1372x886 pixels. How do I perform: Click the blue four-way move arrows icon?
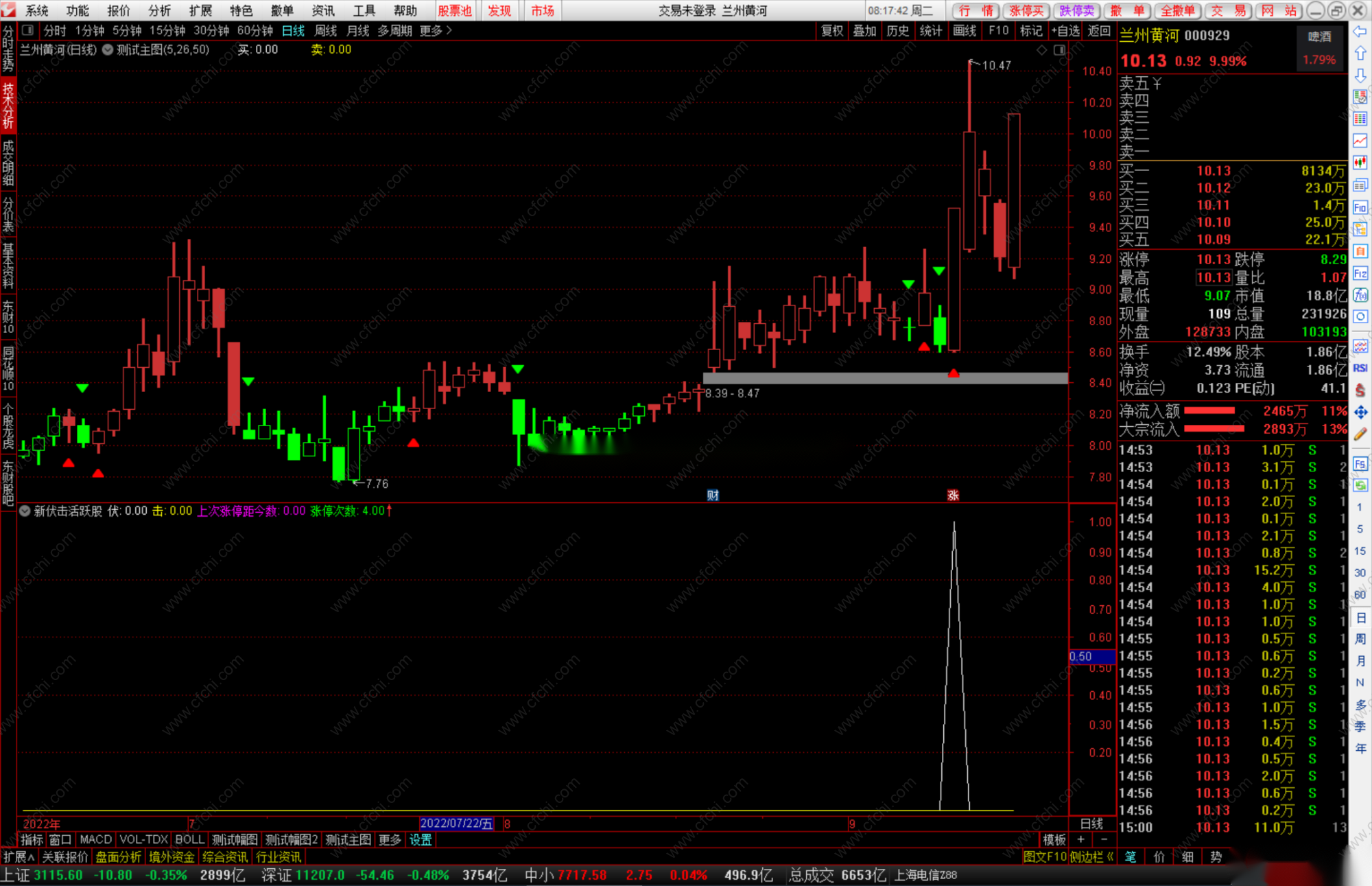pyautogui.click(x=1360, y=412)
